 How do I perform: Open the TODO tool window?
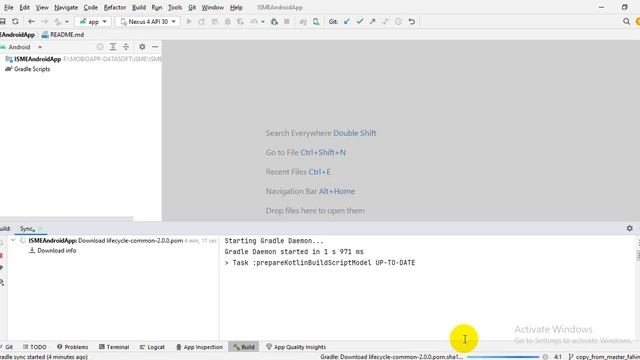35,347
